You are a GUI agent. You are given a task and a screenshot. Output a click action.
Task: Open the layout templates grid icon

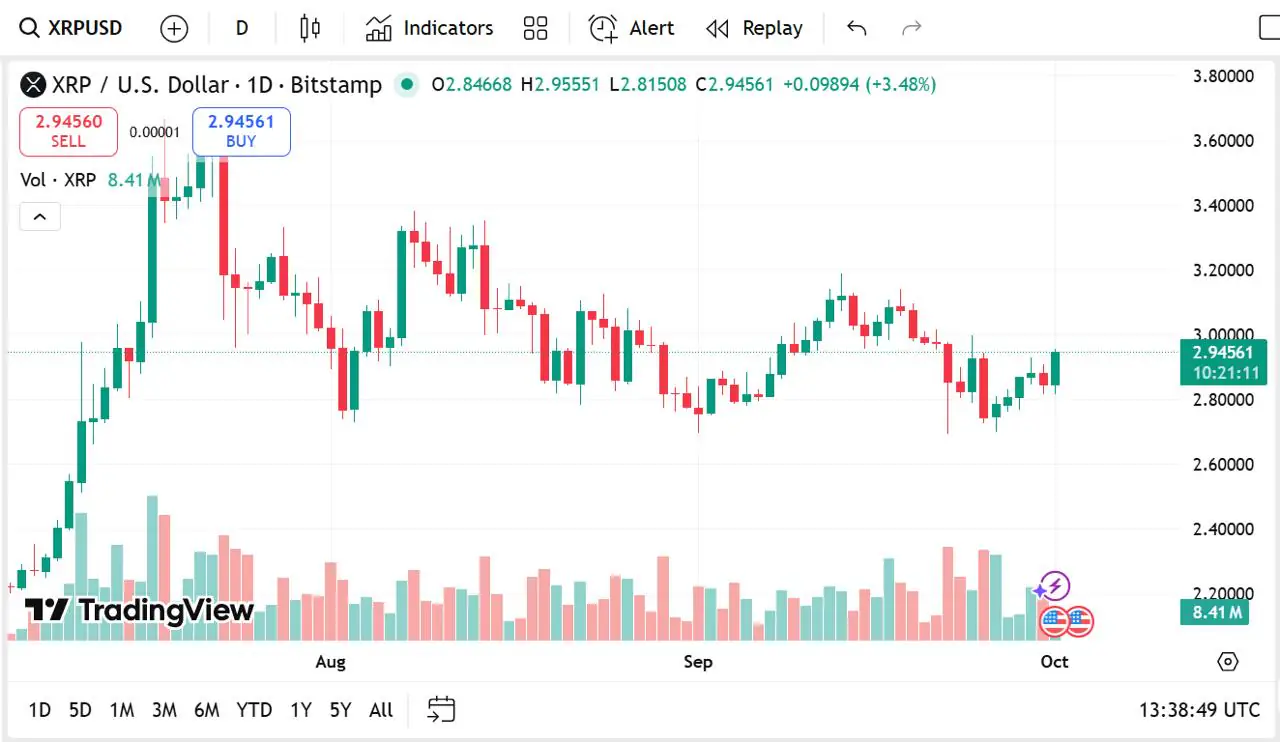pyautogui.click(x=536, y=28)
